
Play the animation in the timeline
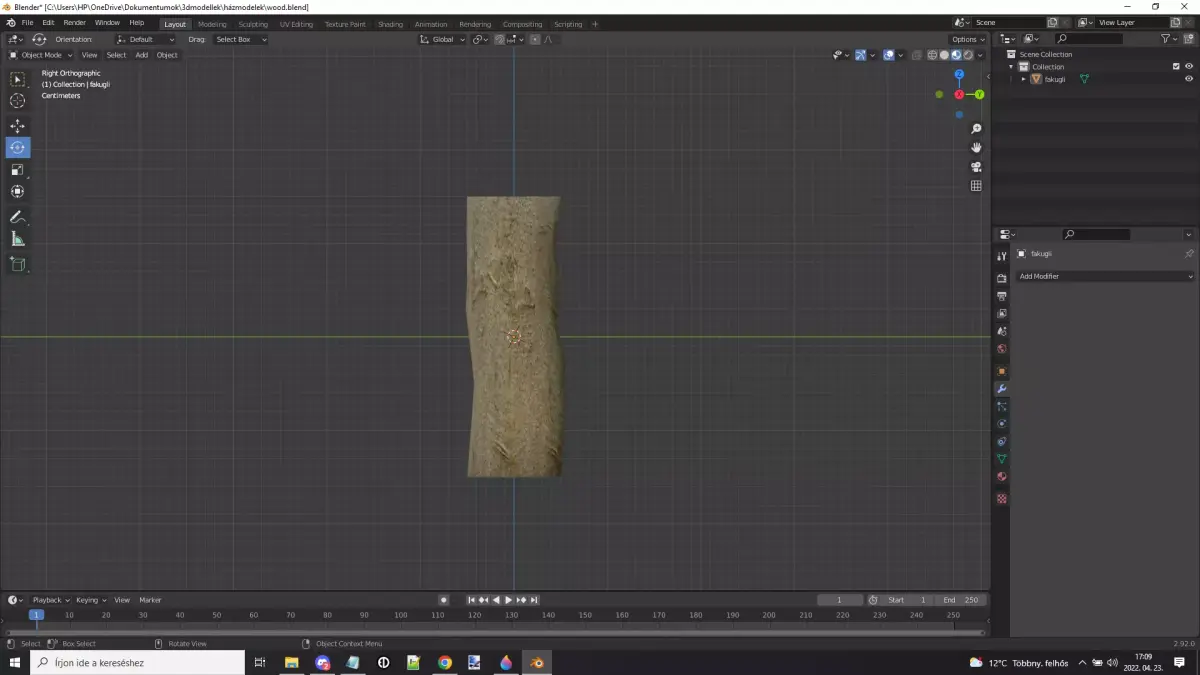(x=509, y=600)
